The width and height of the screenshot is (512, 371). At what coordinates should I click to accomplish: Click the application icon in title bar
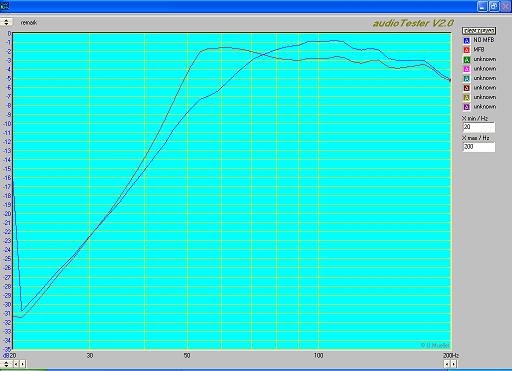[x=5, y=6]
